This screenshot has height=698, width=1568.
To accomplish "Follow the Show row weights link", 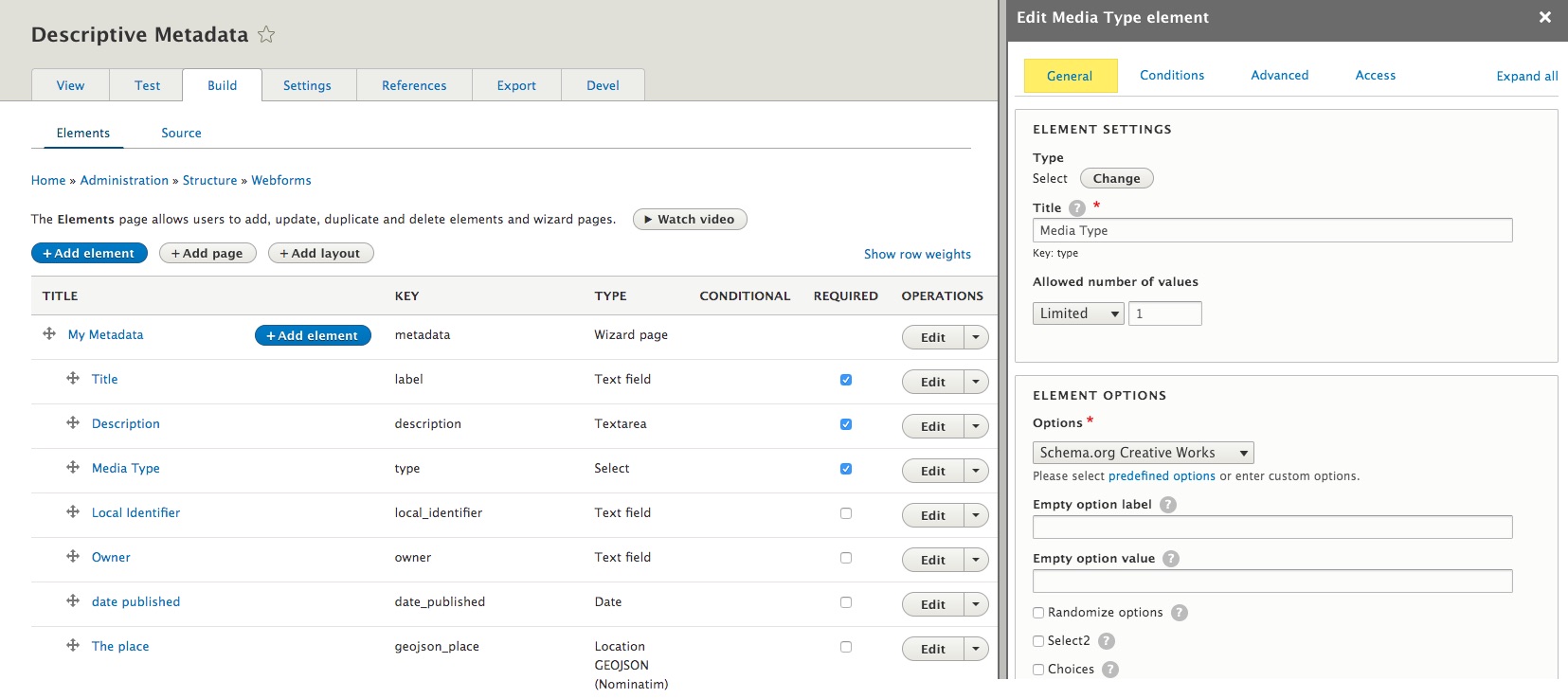I will tap(917, 254).
